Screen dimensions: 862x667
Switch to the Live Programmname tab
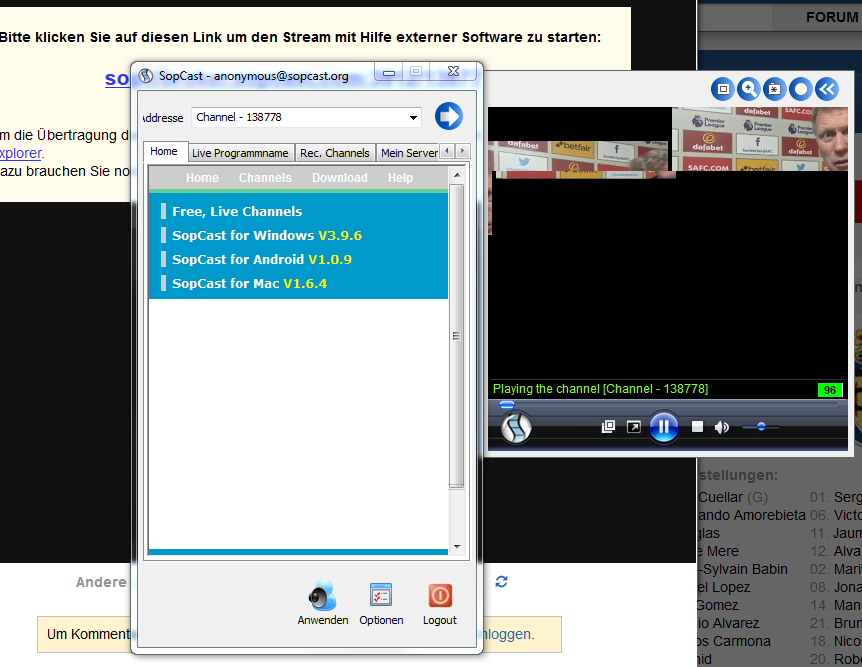(x=240, y=153)
